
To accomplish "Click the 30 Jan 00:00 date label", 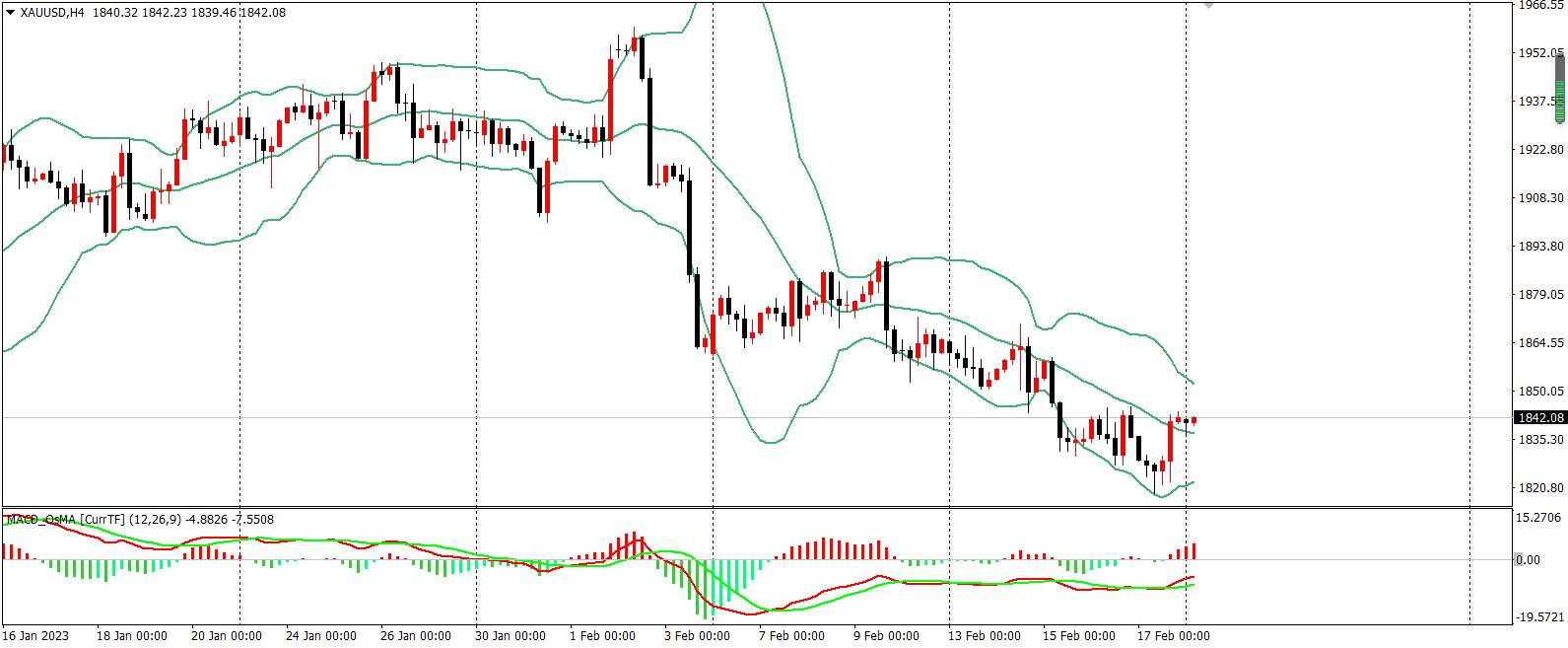I will [510, 636].
